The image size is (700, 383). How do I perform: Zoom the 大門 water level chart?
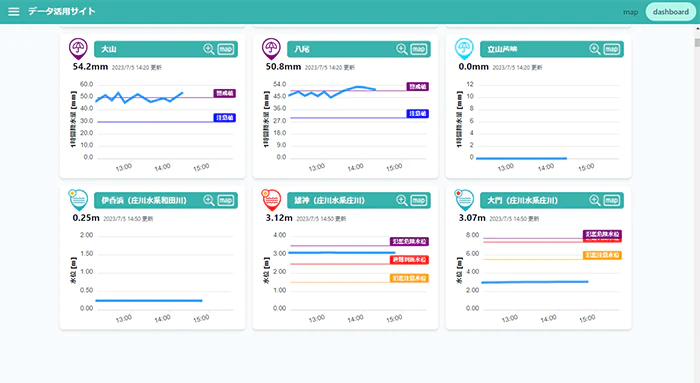(594, 200)
